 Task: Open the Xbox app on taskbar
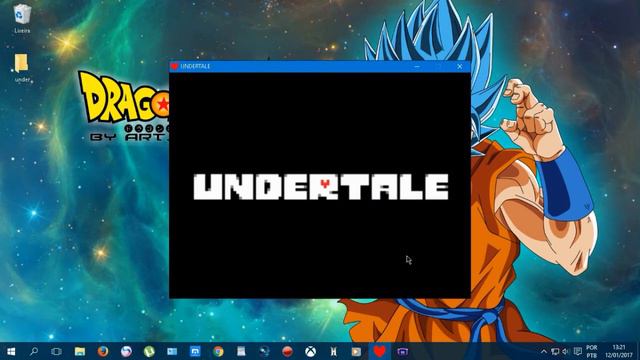(311, 351)
